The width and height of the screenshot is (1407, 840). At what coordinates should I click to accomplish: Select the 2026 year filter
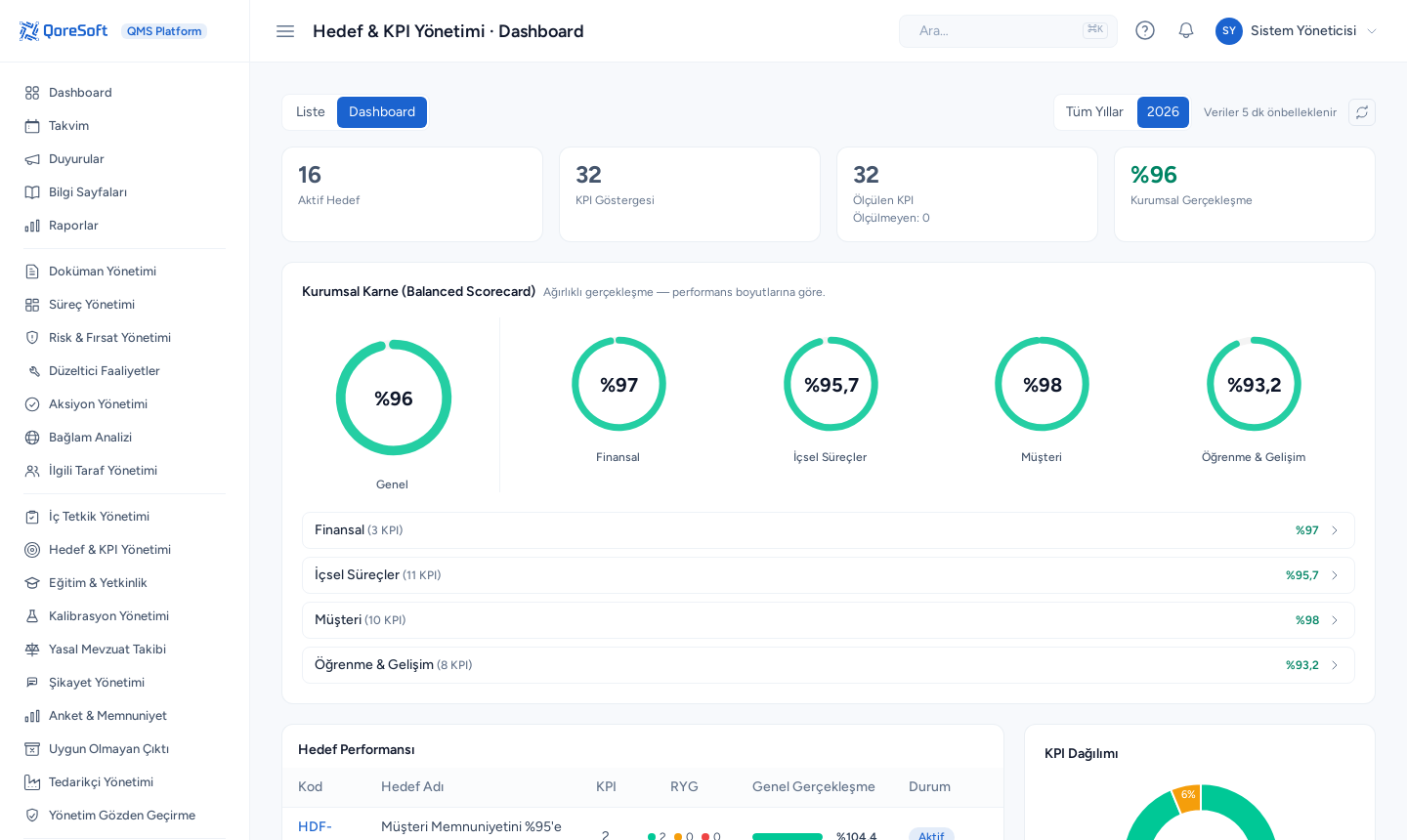click(x=1163, y=112)
